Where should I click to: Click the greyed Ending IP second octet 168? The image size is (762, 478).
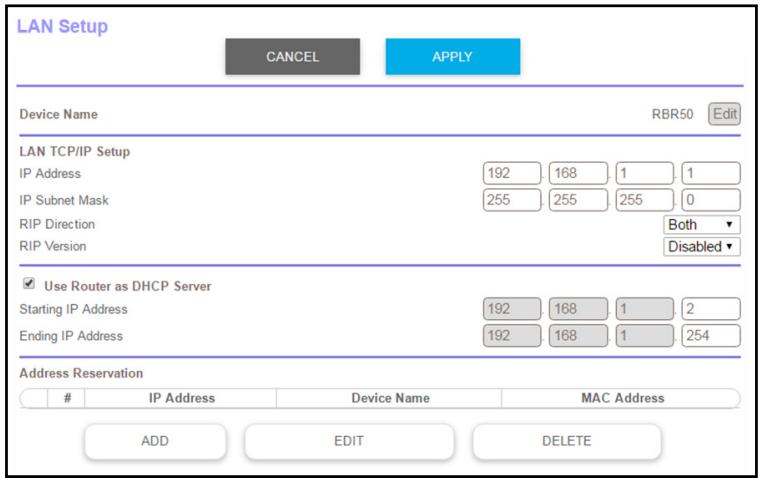click(x=578, y=335)
